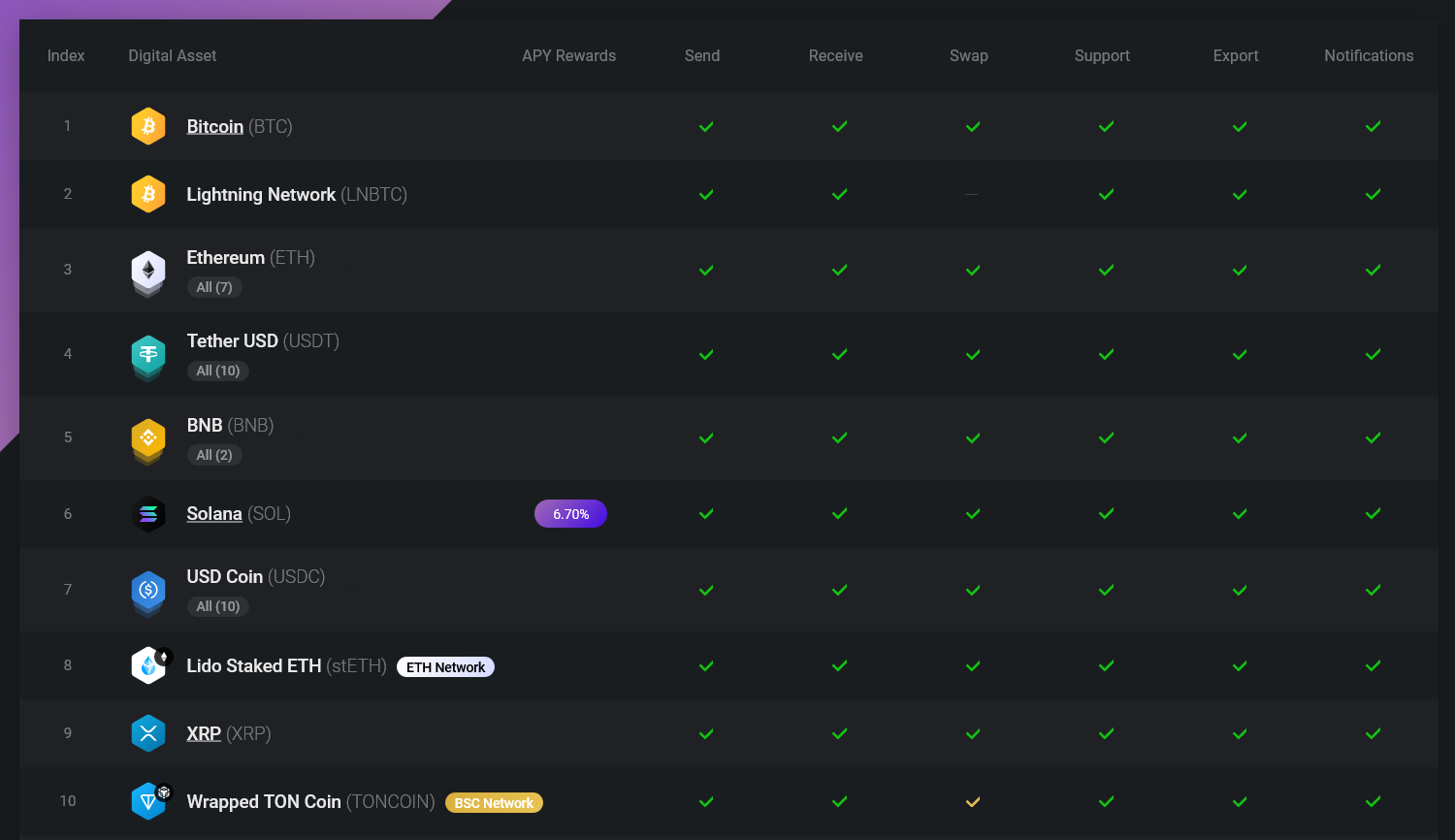Click the Export column header
Viewport: 1455px width, 840px height.
pos(1236,56)
